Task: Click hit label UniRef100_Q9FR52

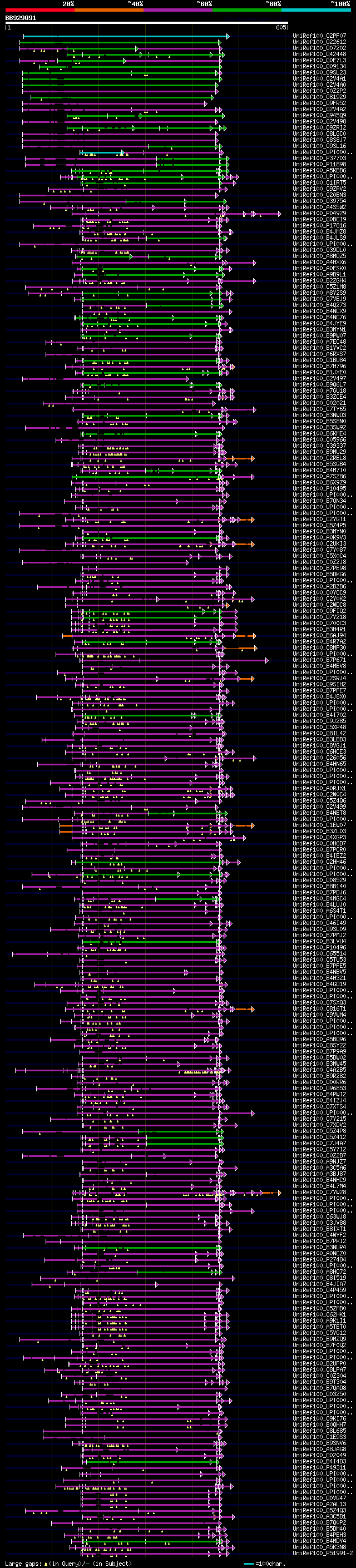Action: point(319,103)
